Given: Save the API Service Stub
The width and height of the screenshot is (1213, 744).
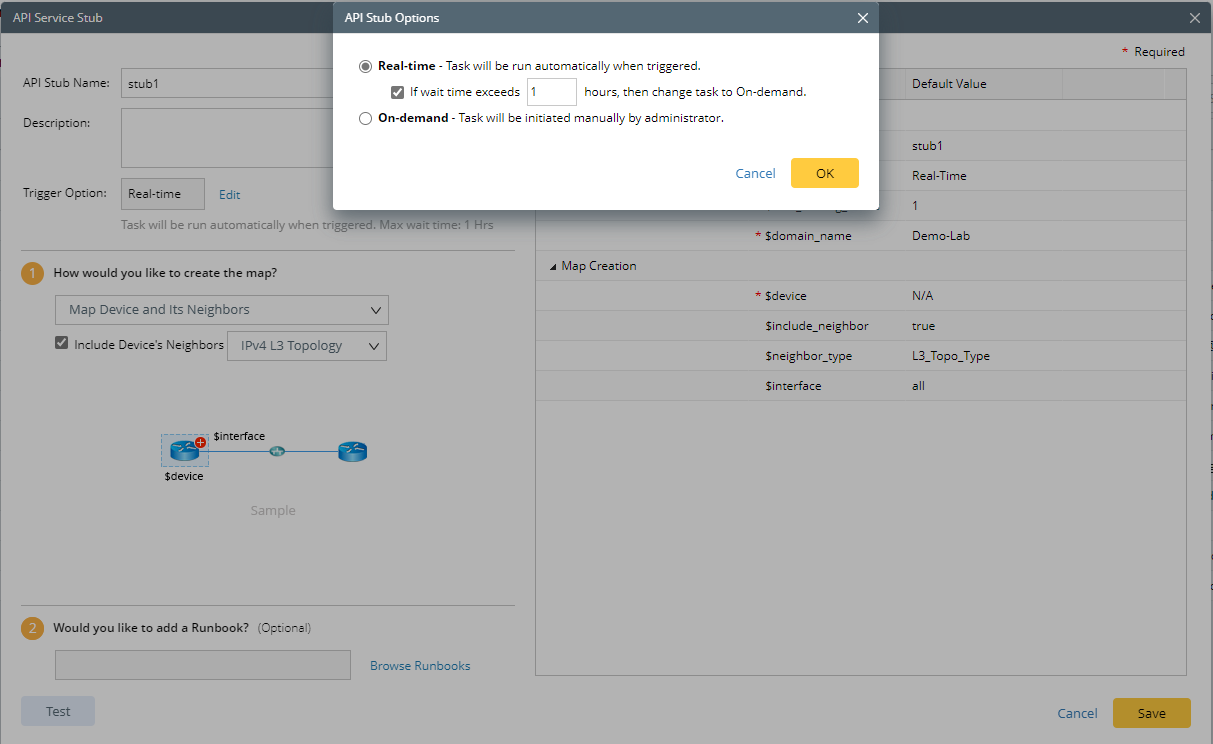Looking at the screenshot, I should point(1151,713).
